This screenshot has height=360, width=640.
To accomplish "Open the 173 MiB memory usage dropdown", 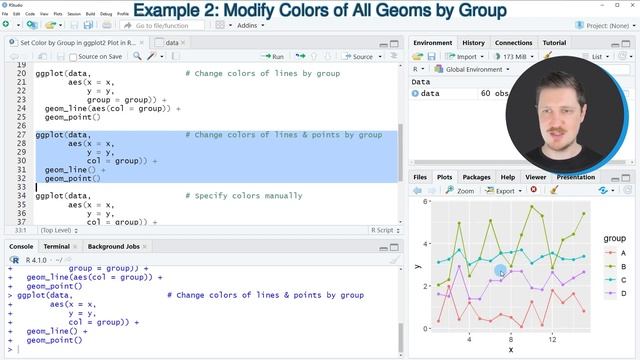I will point(514,56).
